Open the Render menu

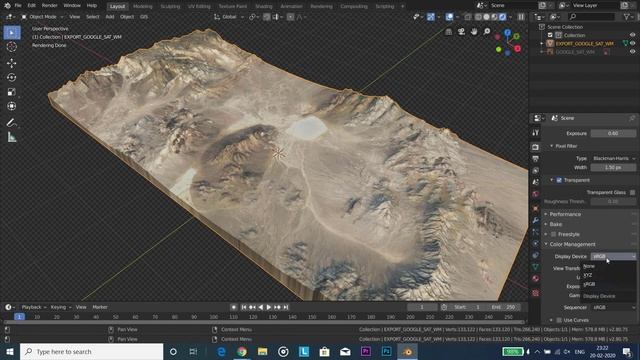49,6
